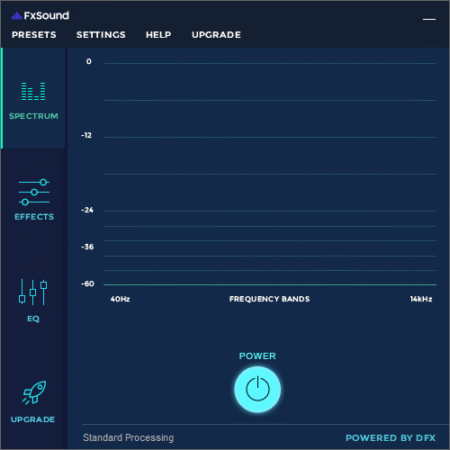Switch to the EFFECTS tab label
The height and width of the screenshot is (450, 450).
pyautogui.click(x=34, y=217)
